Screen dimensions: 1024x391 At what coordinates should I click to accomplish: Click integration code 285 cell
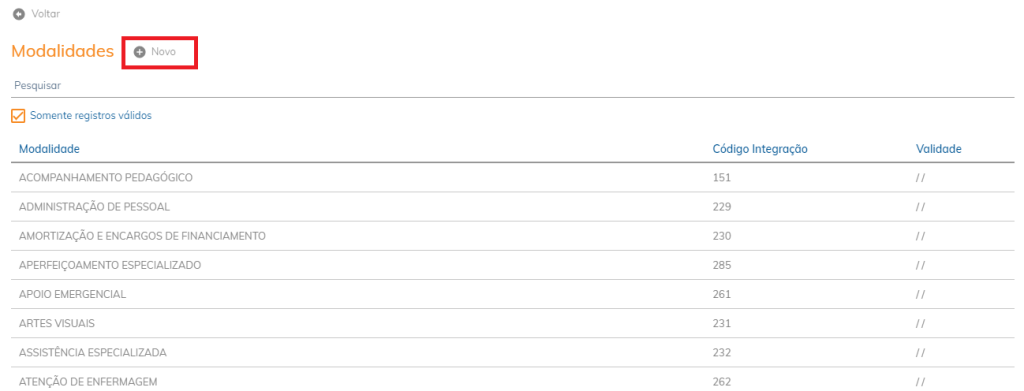tap(722, 266)
